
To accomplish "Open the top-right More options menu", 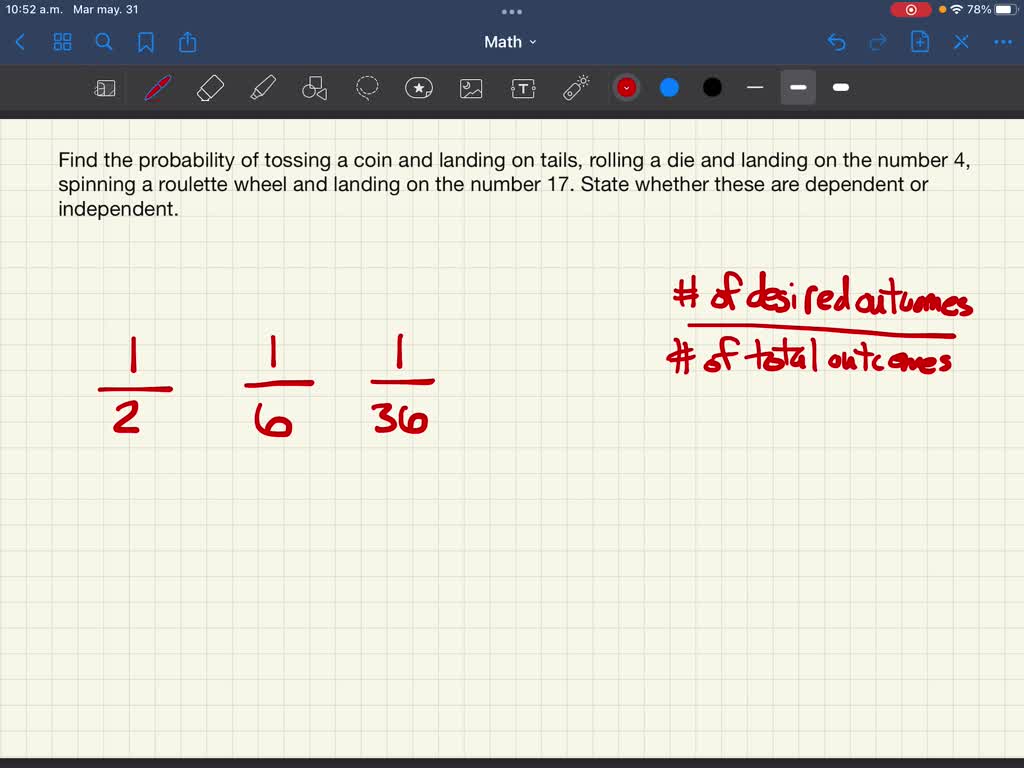I will click(x=1002, y=42).
